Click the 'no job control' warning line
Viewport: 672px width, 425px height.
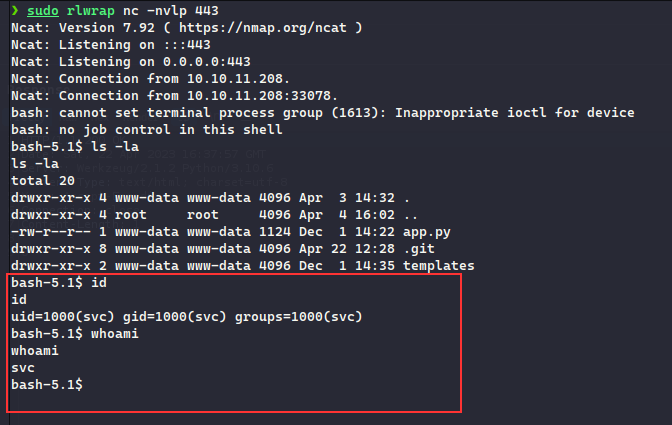pyautogui.click(x=147, y=130)
